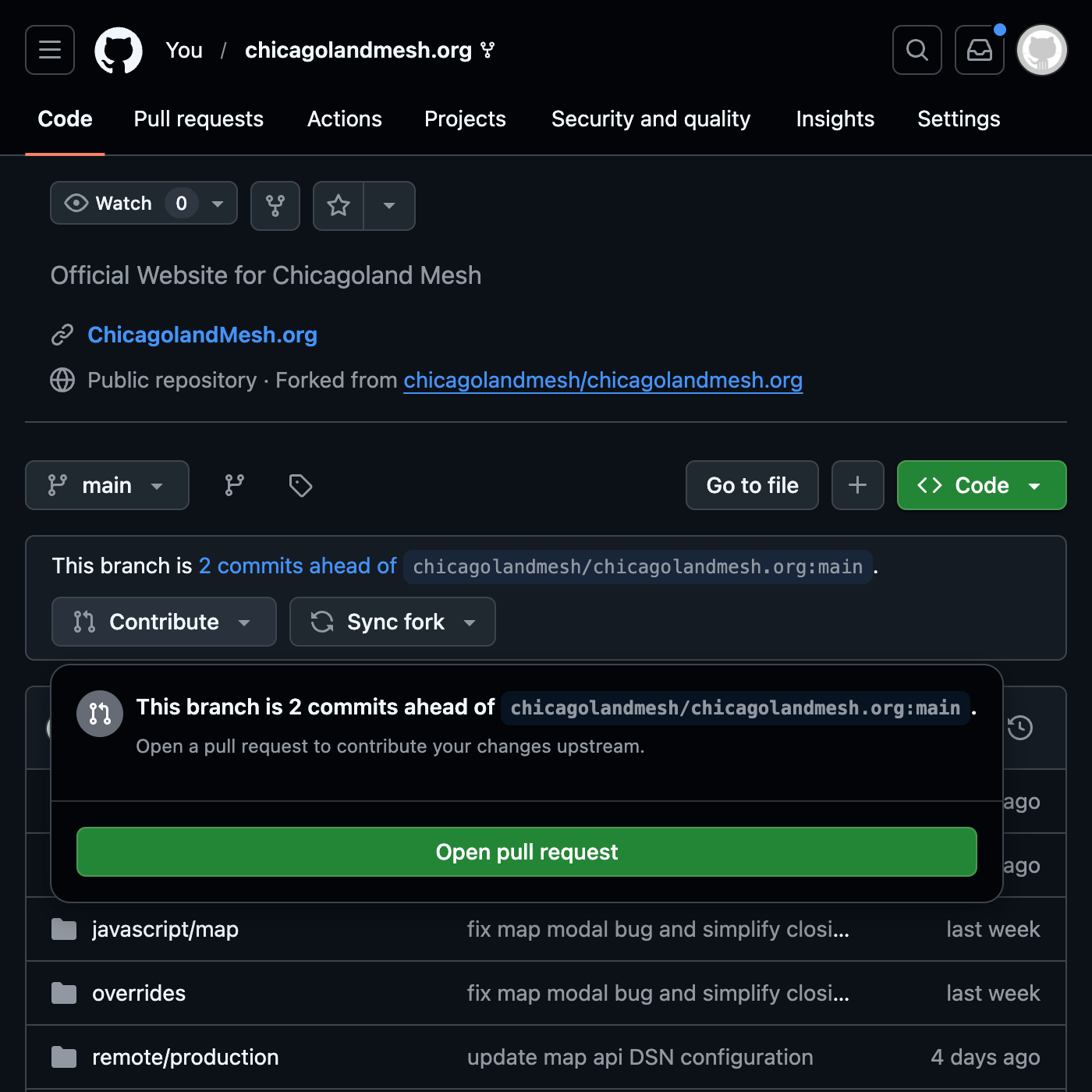This screenshot has width=1092, height=1092.
Task: Switch to the Pull requests tab
Action: pyautogui.click(x=198, y=119)
